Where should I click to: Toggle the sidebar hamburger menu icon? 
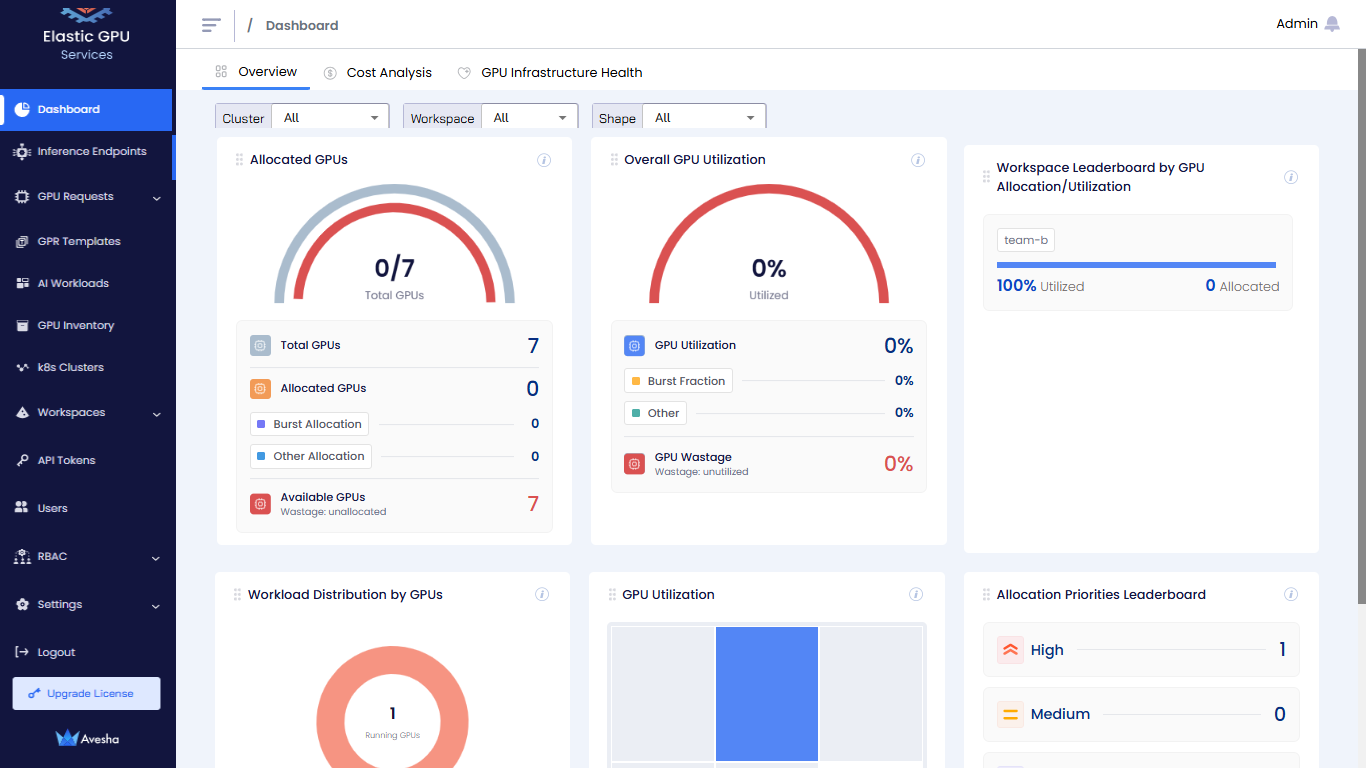211,25
